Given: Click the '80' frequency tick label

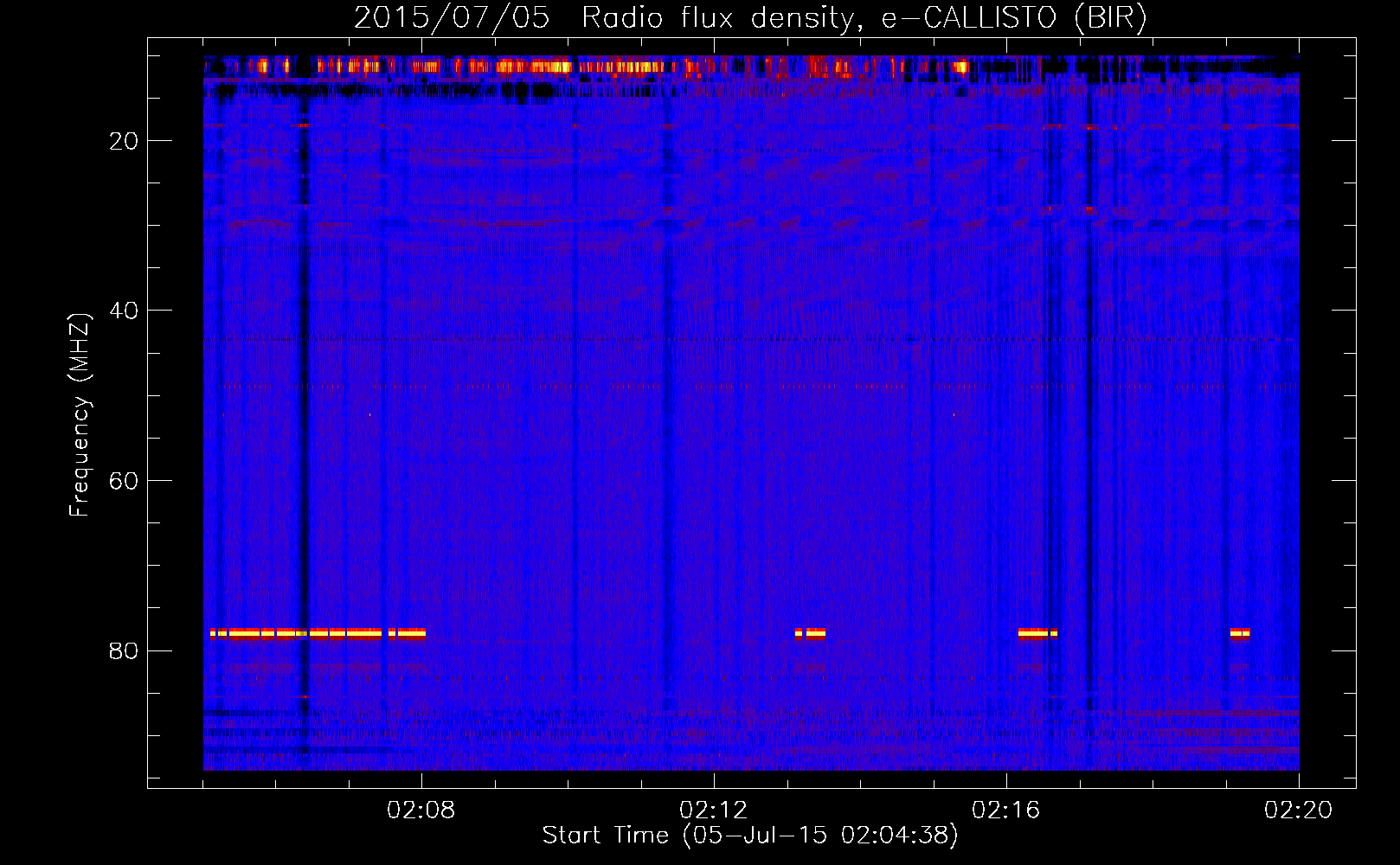Looking at the screenshot, I should pyautogui.click(x=124, y=650).
